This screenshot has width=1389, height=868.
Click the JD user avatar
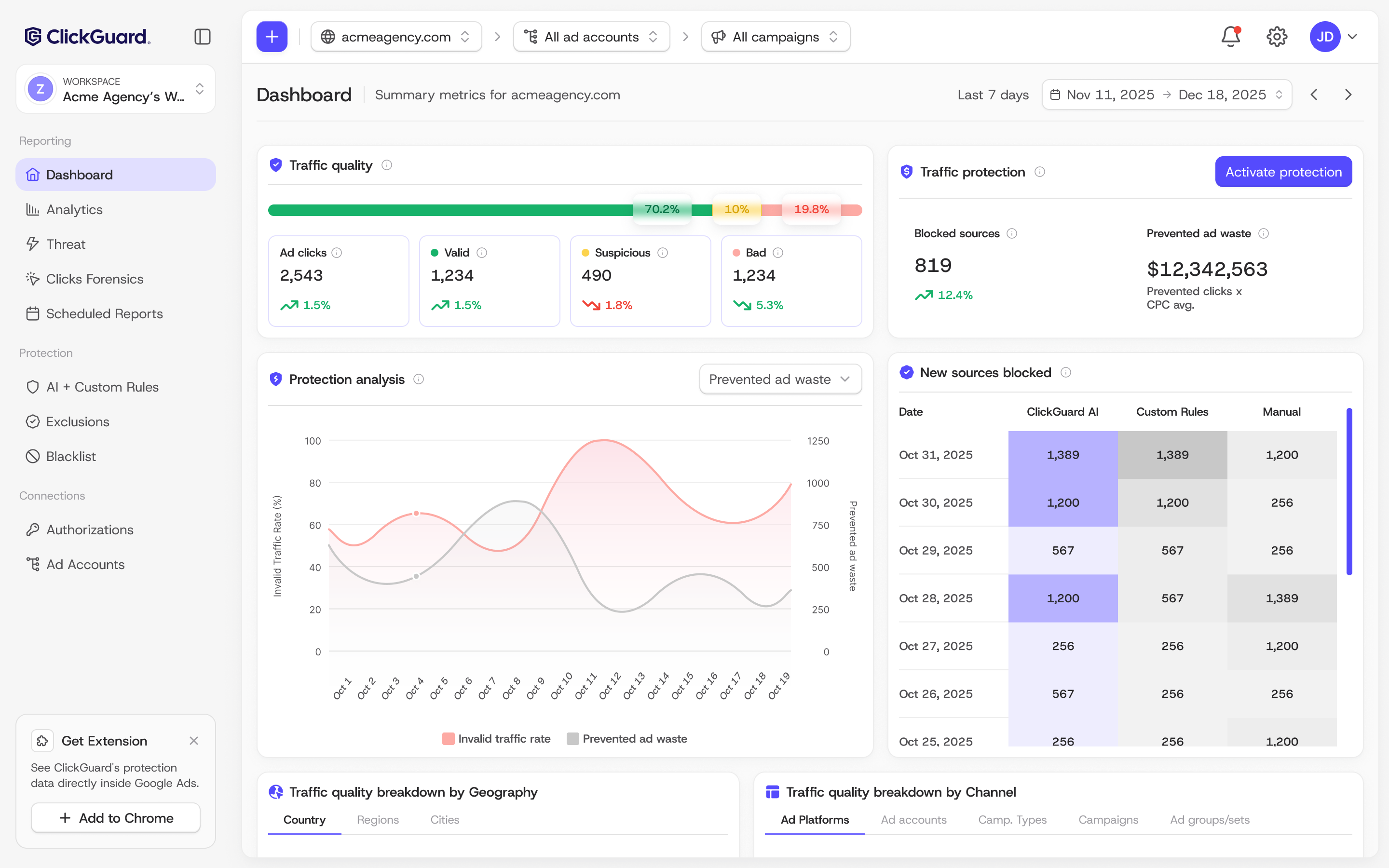[x=1325, y=37]
